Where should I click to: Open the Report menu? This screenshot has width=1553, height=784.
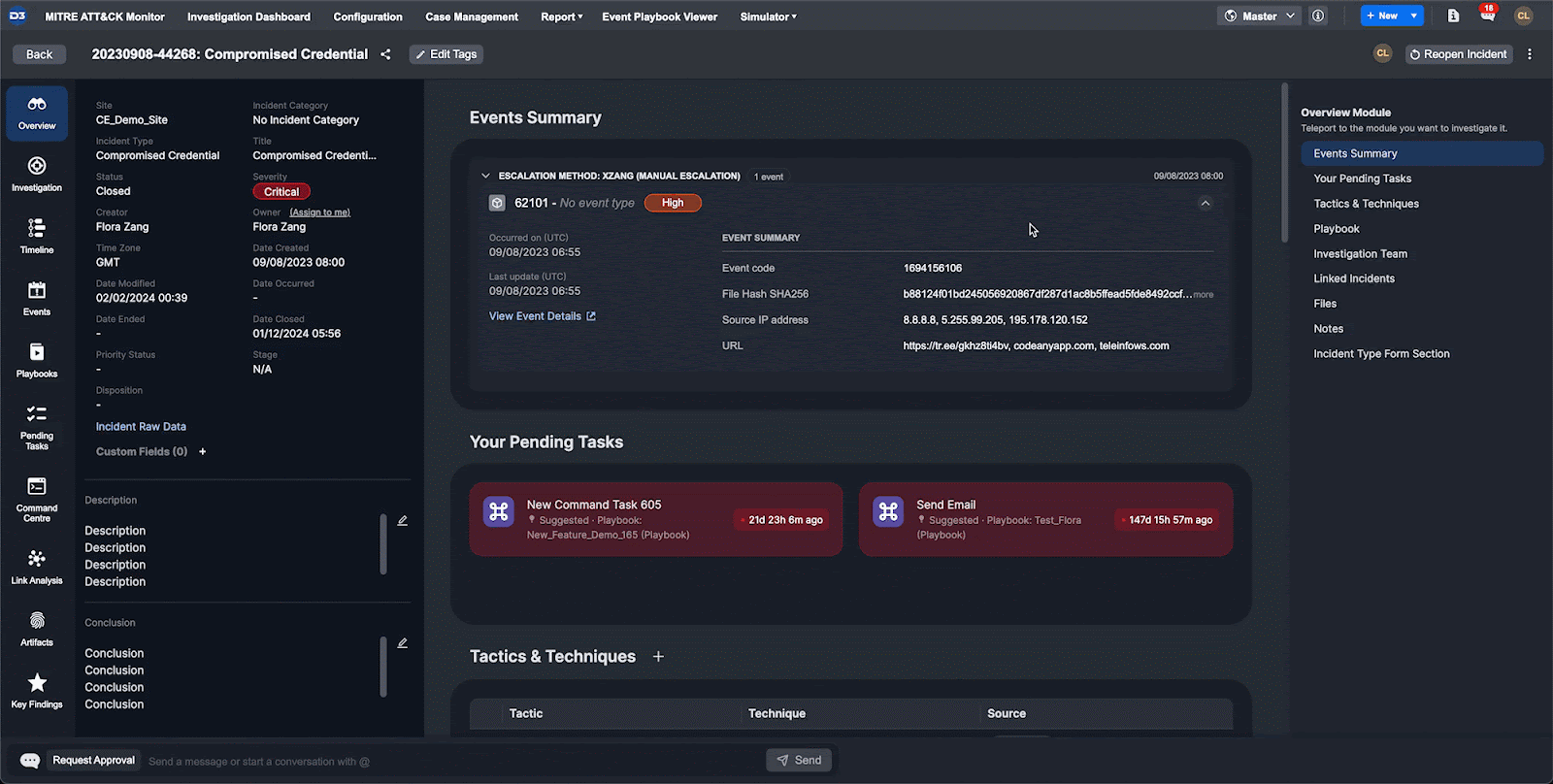pyautogui.click(x=561, y=16)
